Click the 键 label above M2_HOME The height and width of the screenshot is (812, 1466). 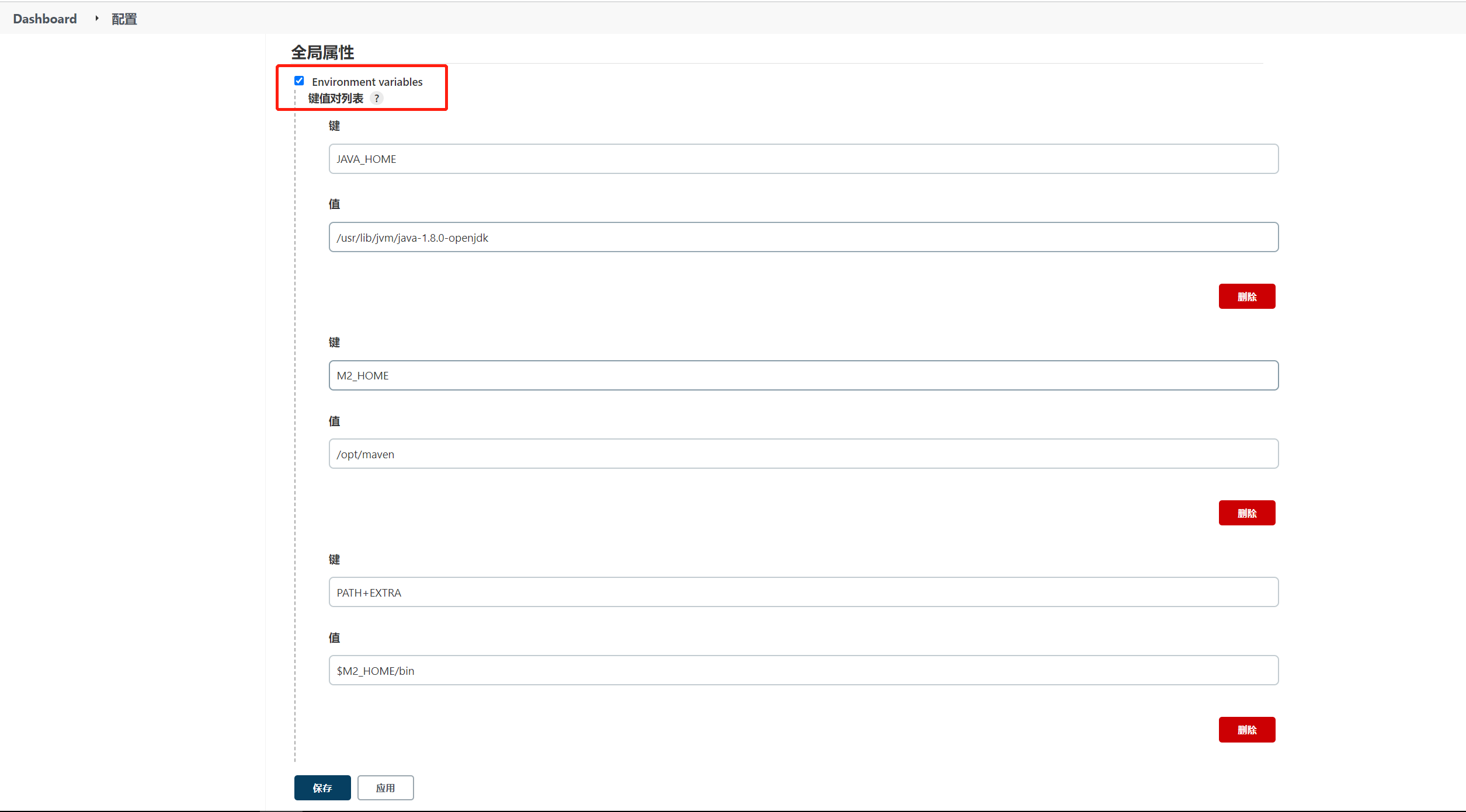coord(334,342)
